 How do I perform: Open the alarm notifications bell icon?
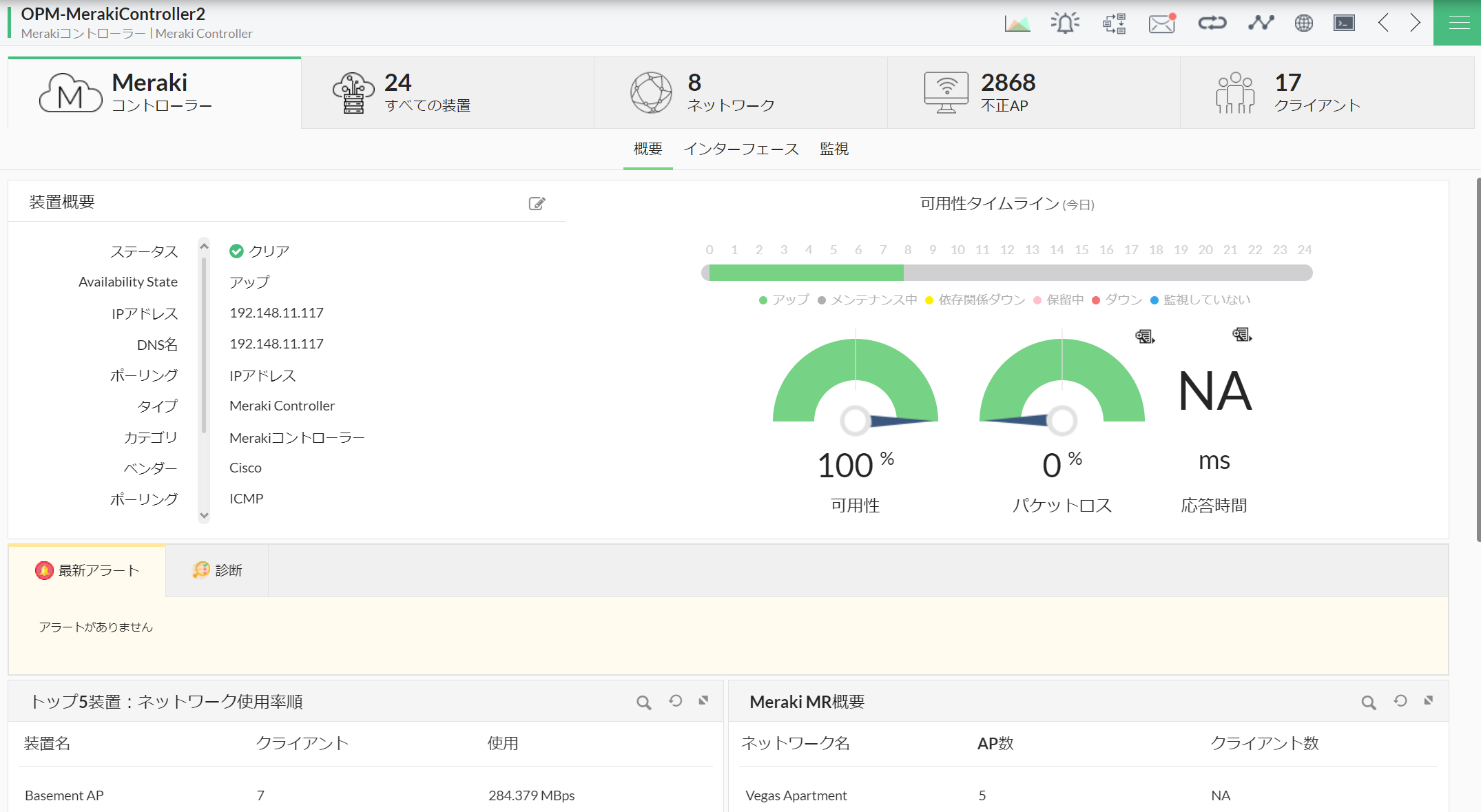1064,23
